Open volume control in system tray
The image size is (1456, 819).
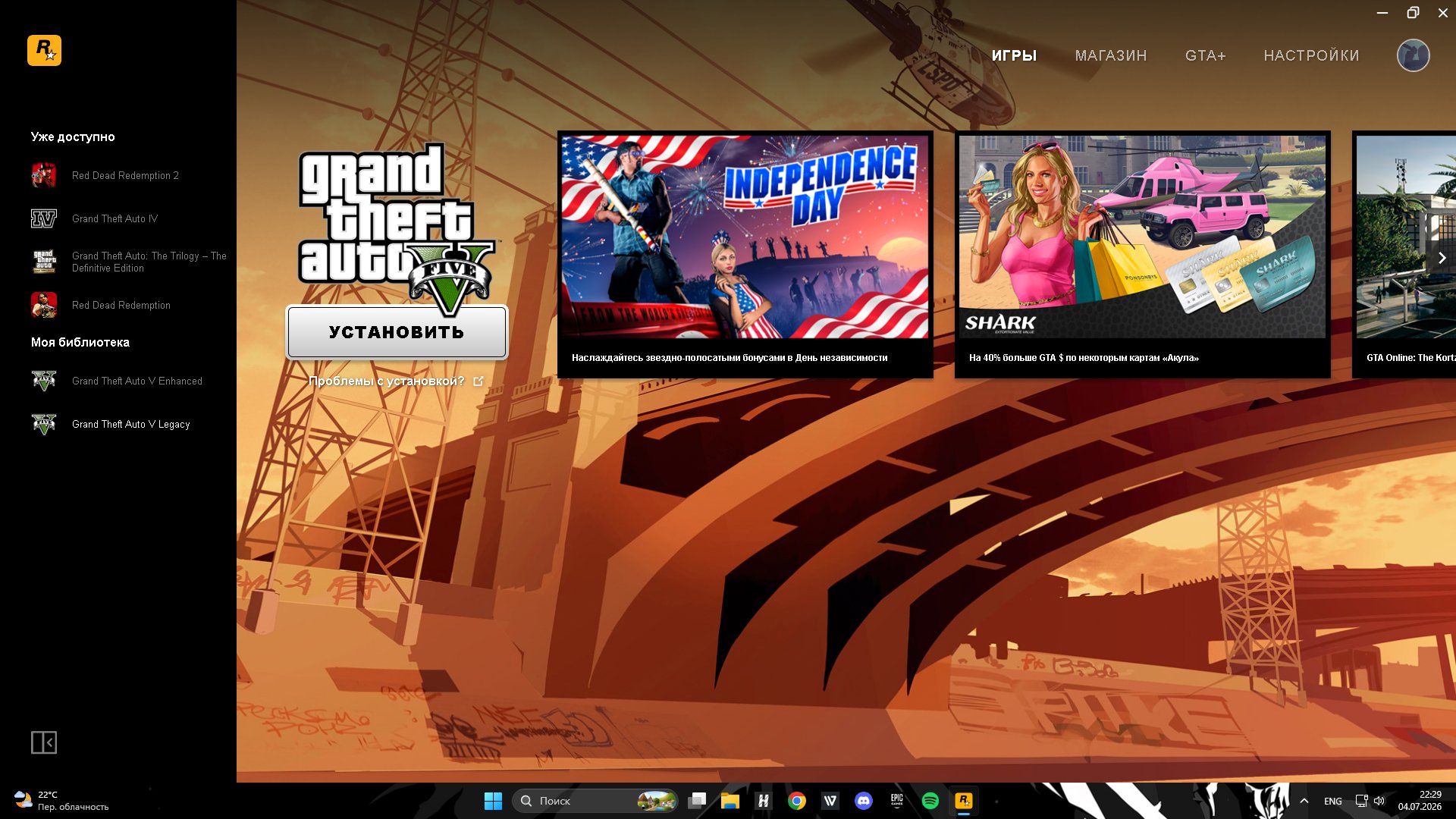point(1379,801)
